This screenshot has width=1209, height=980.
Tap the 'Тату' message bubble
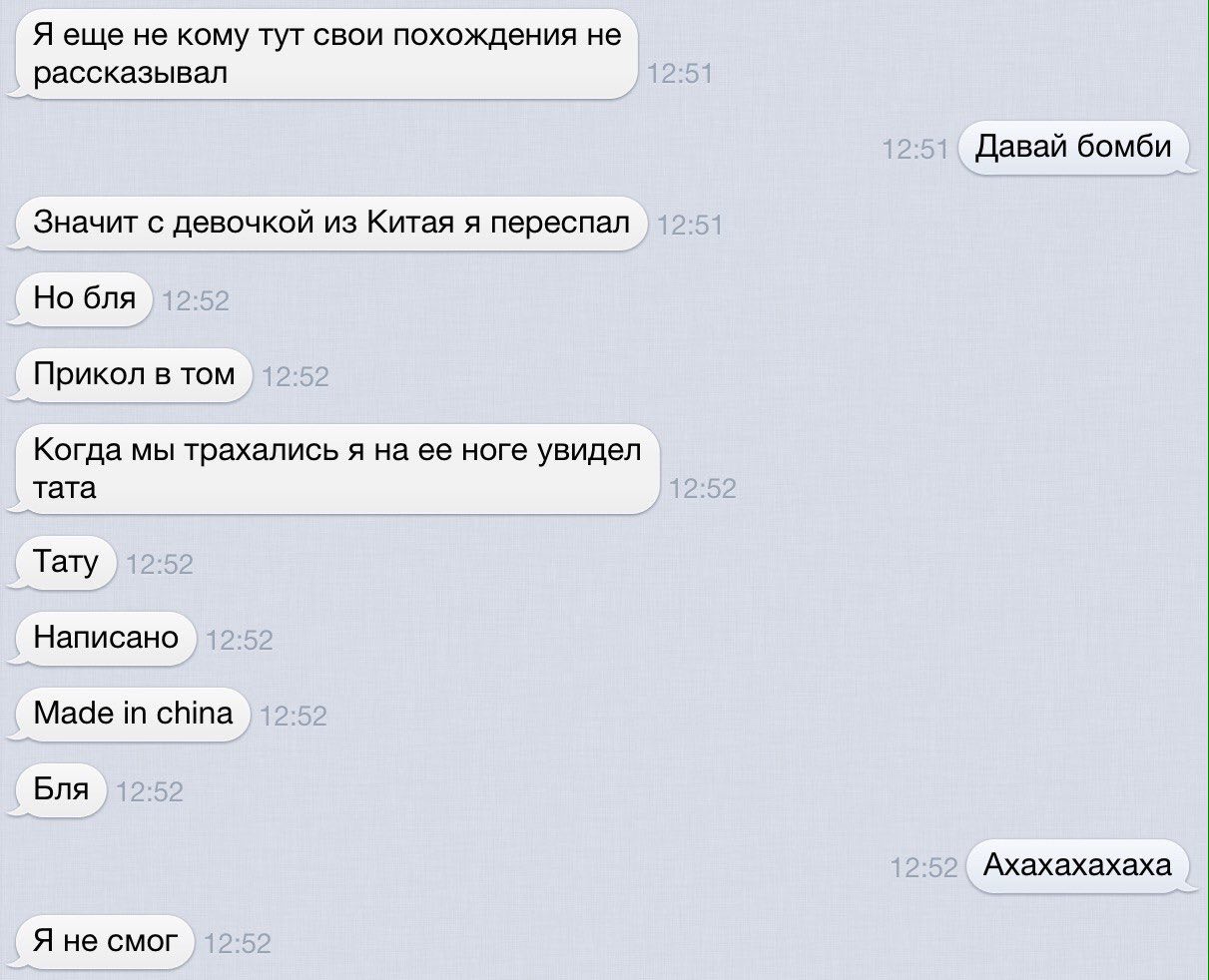coord(66,562)
